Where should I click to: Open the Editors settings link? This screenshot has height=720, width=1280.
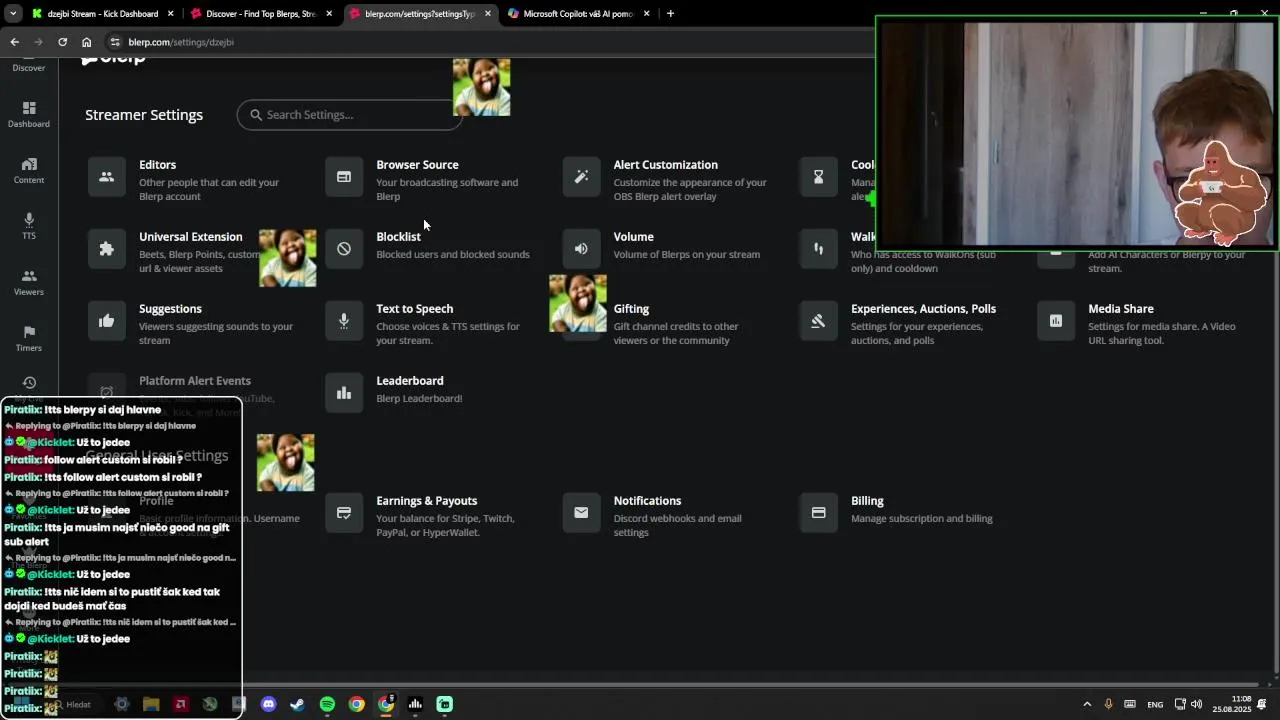[x=157, y=165]
